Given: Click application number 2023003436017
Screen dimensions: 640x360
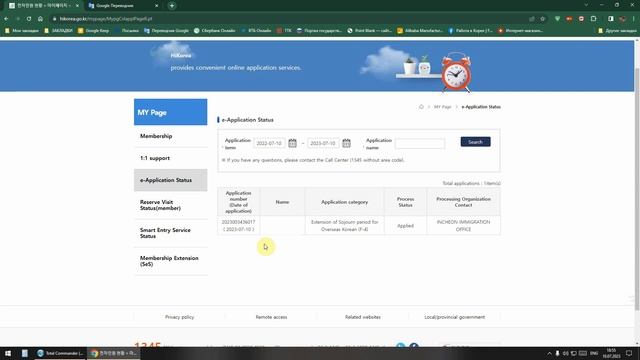Looking at the screenshot, I should (x=238, y=222).
